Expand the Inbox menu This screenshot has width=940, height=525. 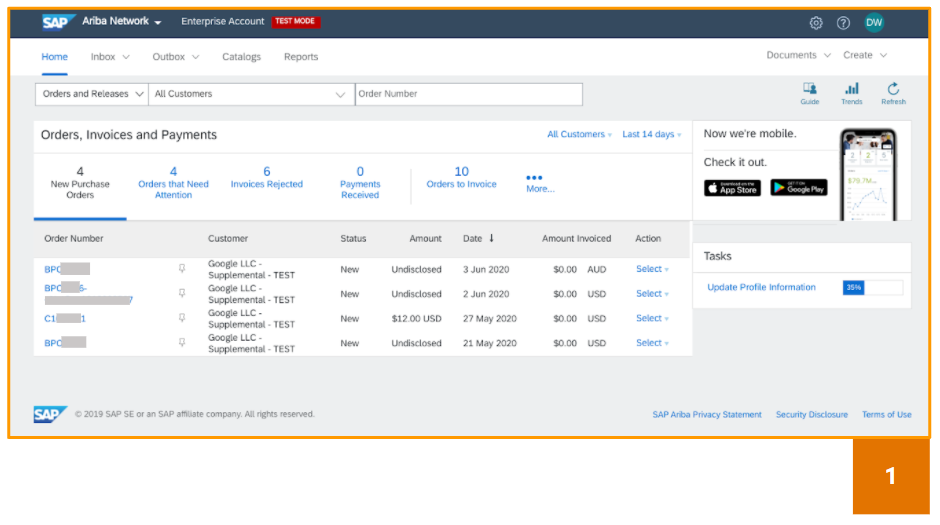110,57
